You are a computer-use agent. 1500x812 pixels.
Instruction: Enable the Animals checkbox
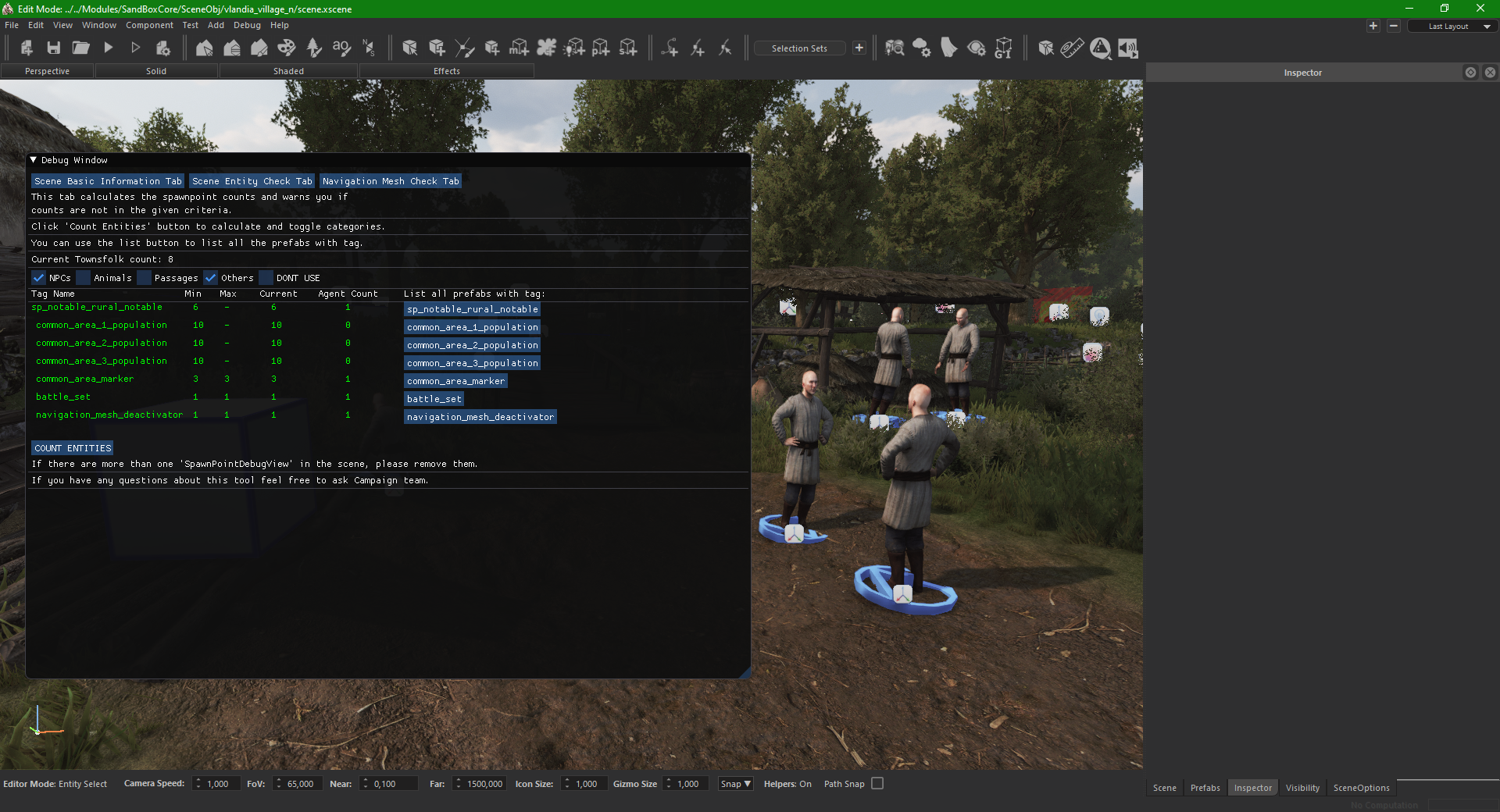click(x=84, y=278)
